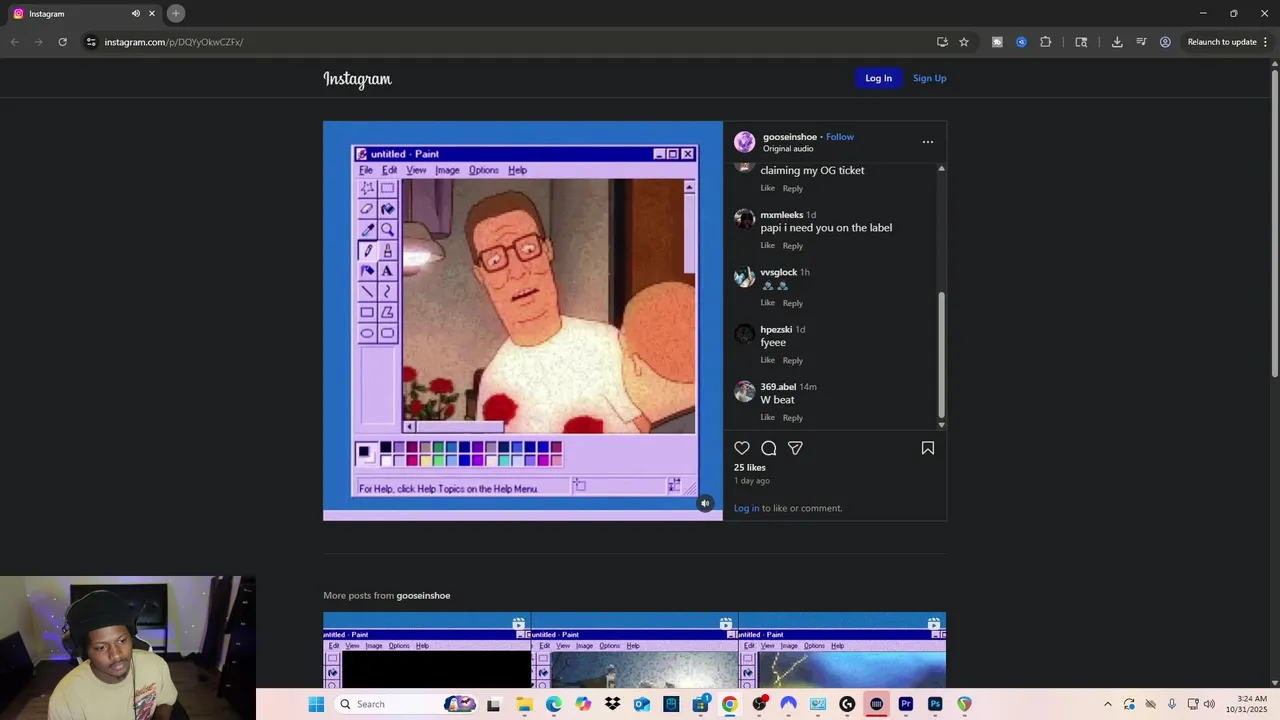View the "25 likes" count
The width and height of the screenshot is (1280, 720).
[x=749, y=467]
